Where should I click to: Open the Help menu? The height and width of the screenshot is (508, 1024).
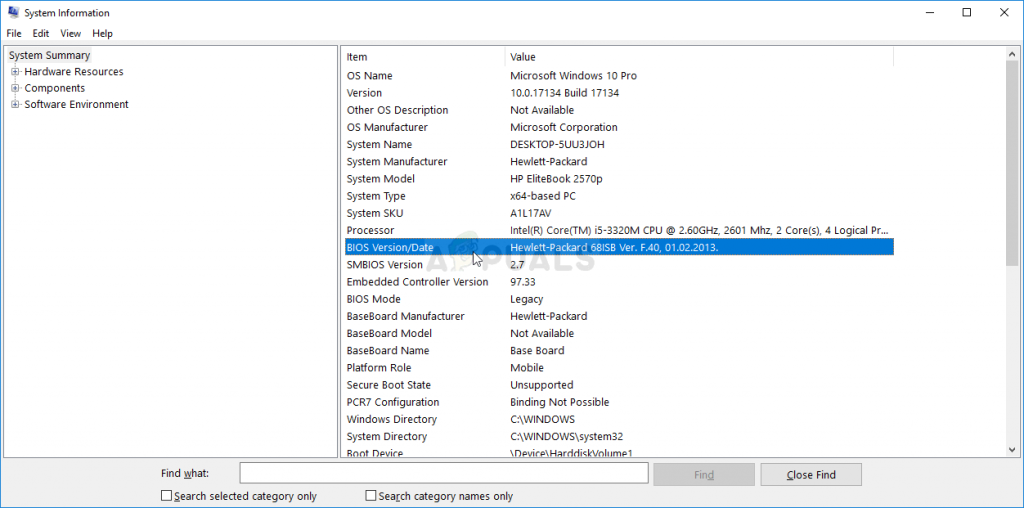[102, 33]
